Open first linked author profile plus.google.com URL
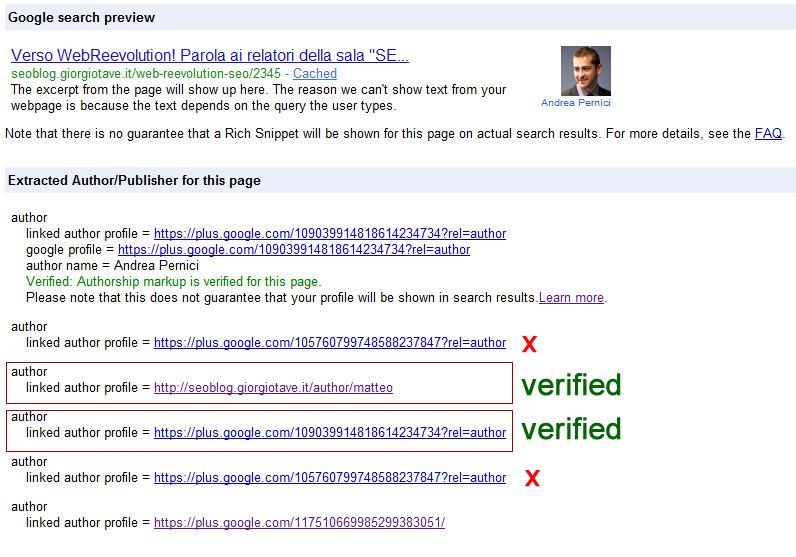This screenshot has height=557, width=796. (x=330, y=234)
